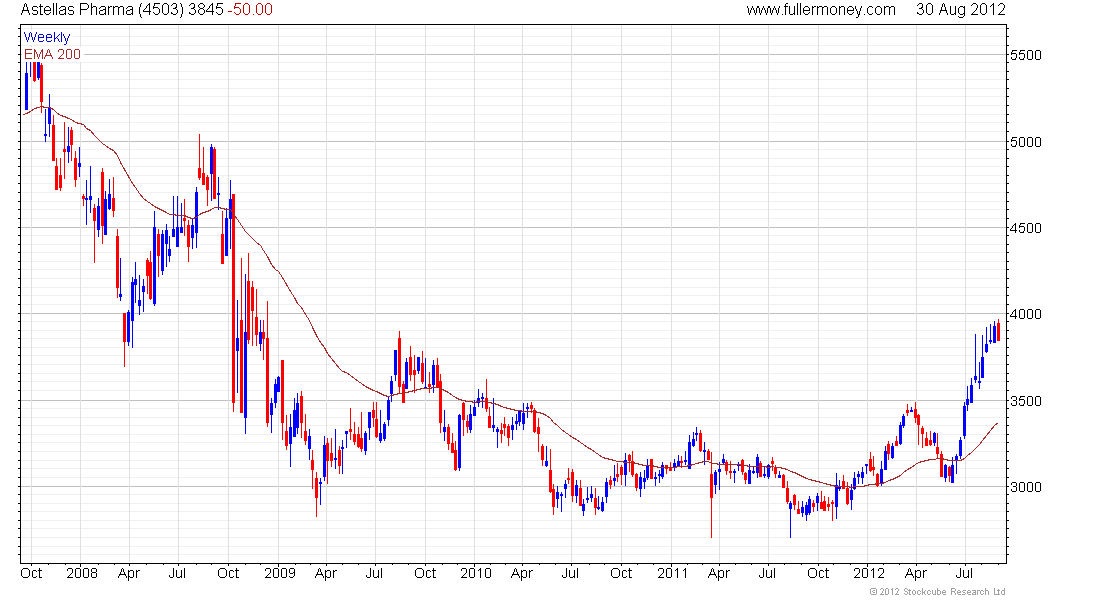1100x600 pixels.
Task: Click the 4000 price axis label
Action: pos(1025,314)
